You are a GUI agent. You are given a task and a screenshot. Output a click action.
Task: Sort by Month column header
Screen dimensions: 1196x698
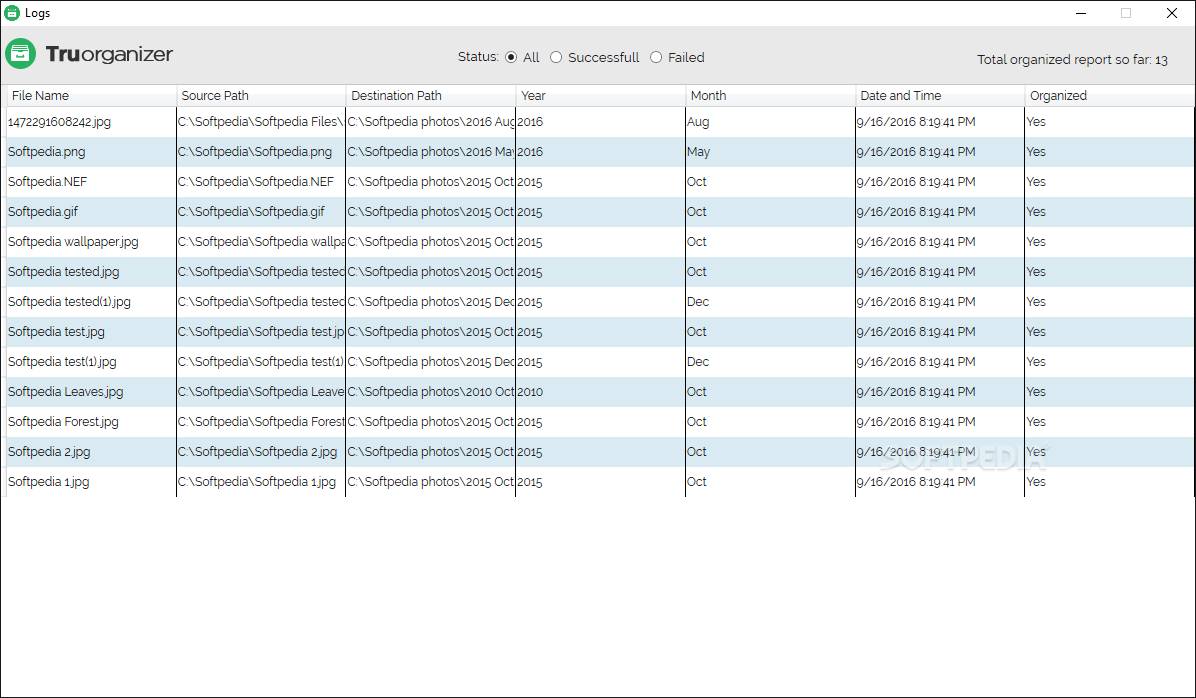pos(770,95)
